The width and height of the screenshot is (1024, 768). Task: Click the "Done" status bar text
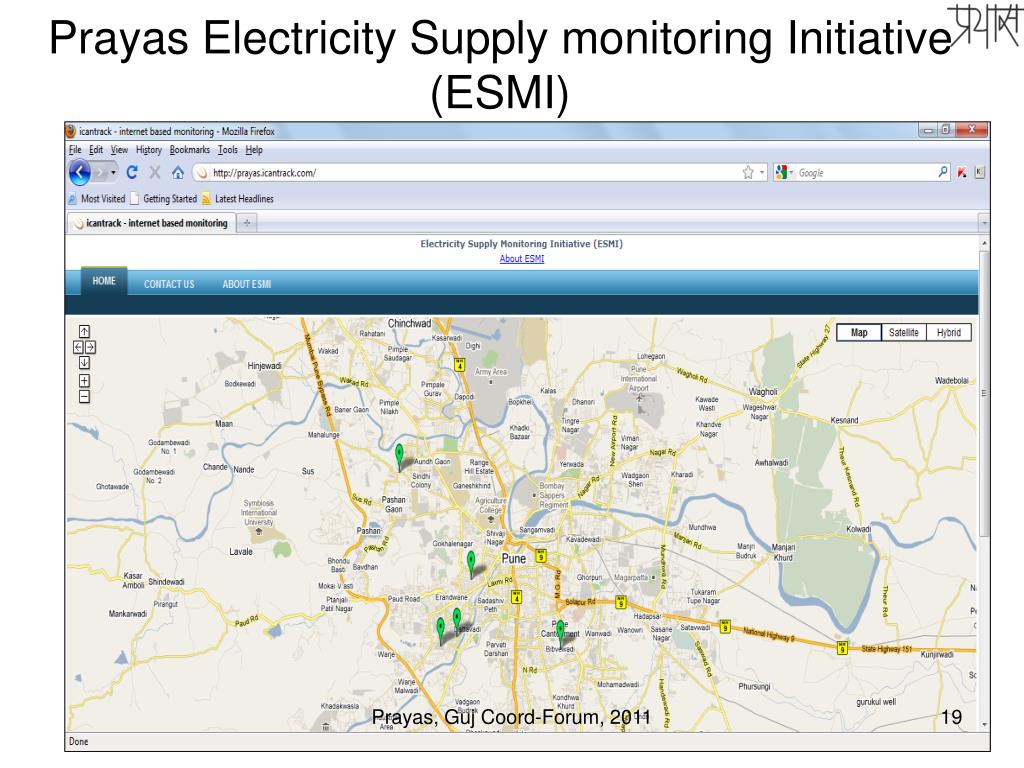tap(78, 742)
